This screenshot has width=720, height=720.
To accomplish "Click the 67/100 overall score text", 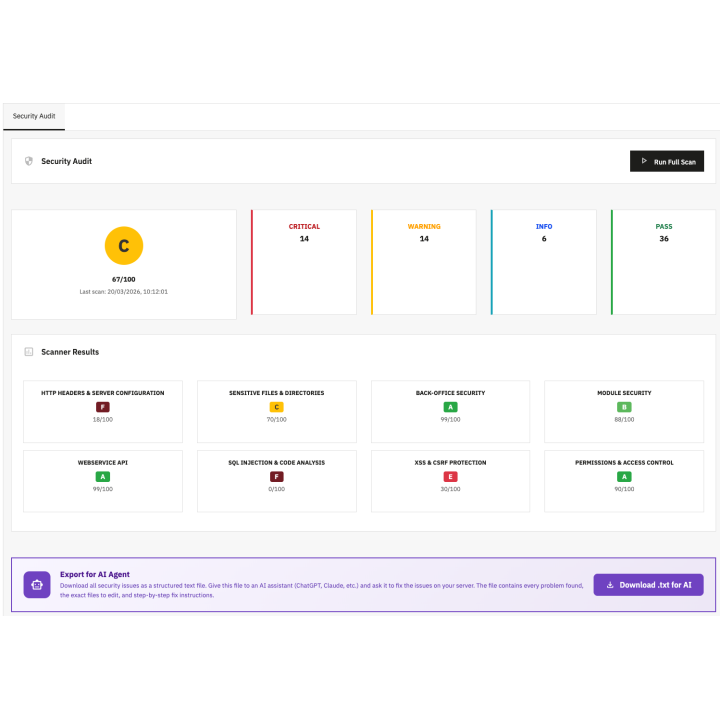I will click(x=124, y=279).
